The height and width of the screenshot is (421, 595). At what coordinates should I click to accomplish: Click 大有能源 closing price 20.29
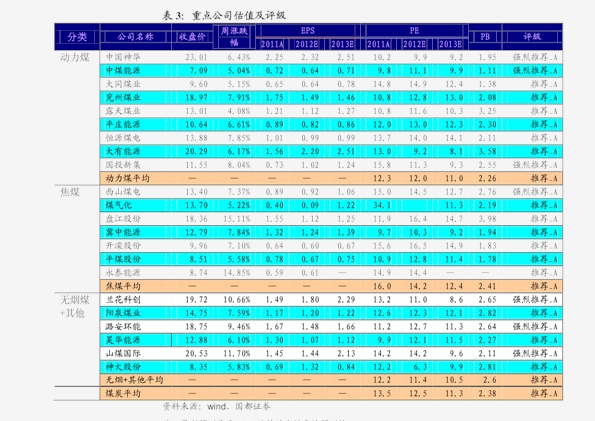pyautogui.click(x=197, y=151)
